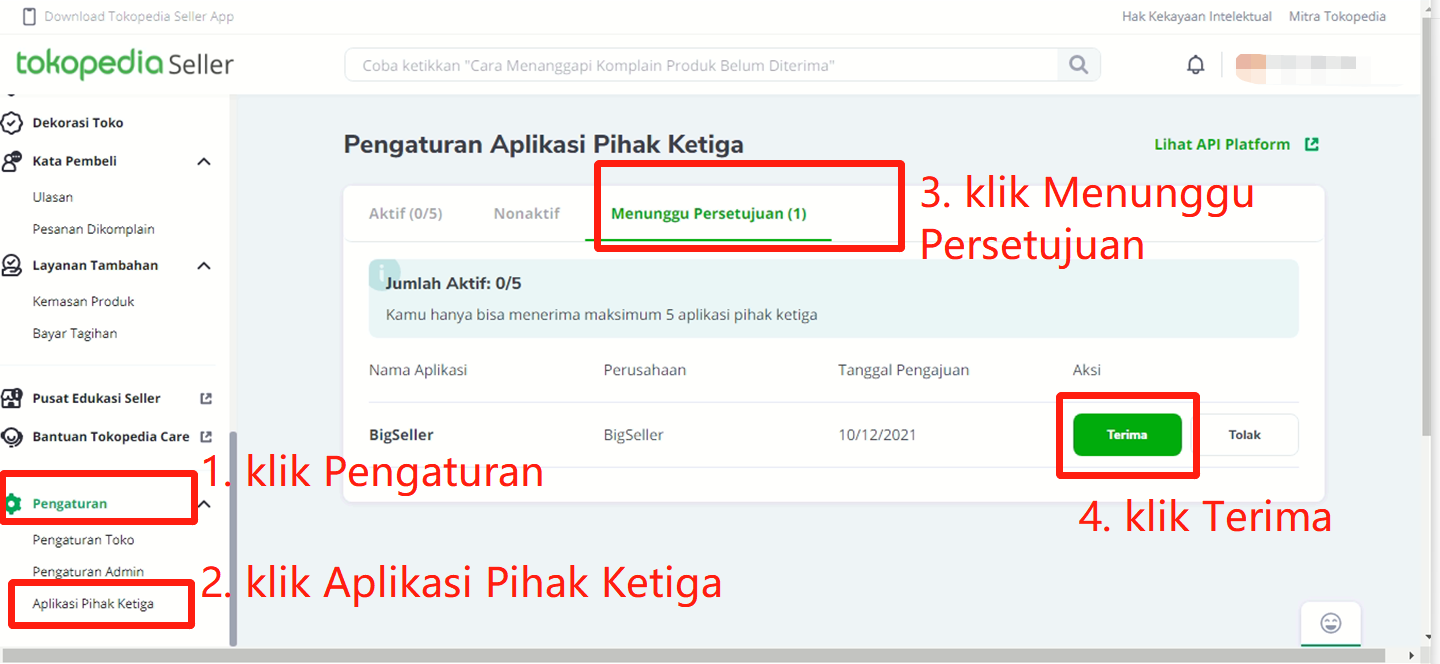Open the Mitra Tokopedia link
Screen dimensions: 1440x664
click(1337, 16)
